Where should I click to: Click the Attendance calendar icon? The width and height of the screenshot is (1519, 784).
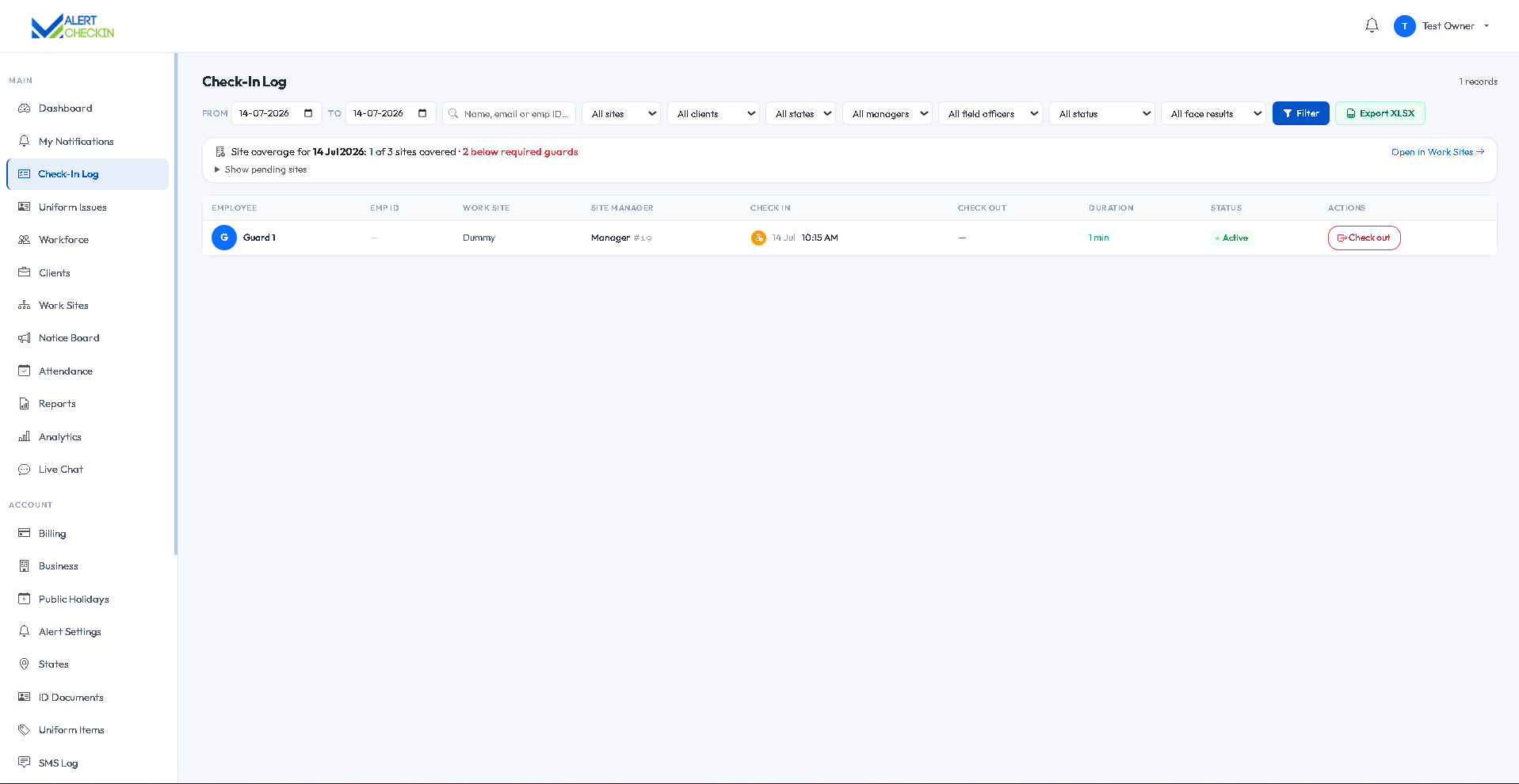click(25, 371)
